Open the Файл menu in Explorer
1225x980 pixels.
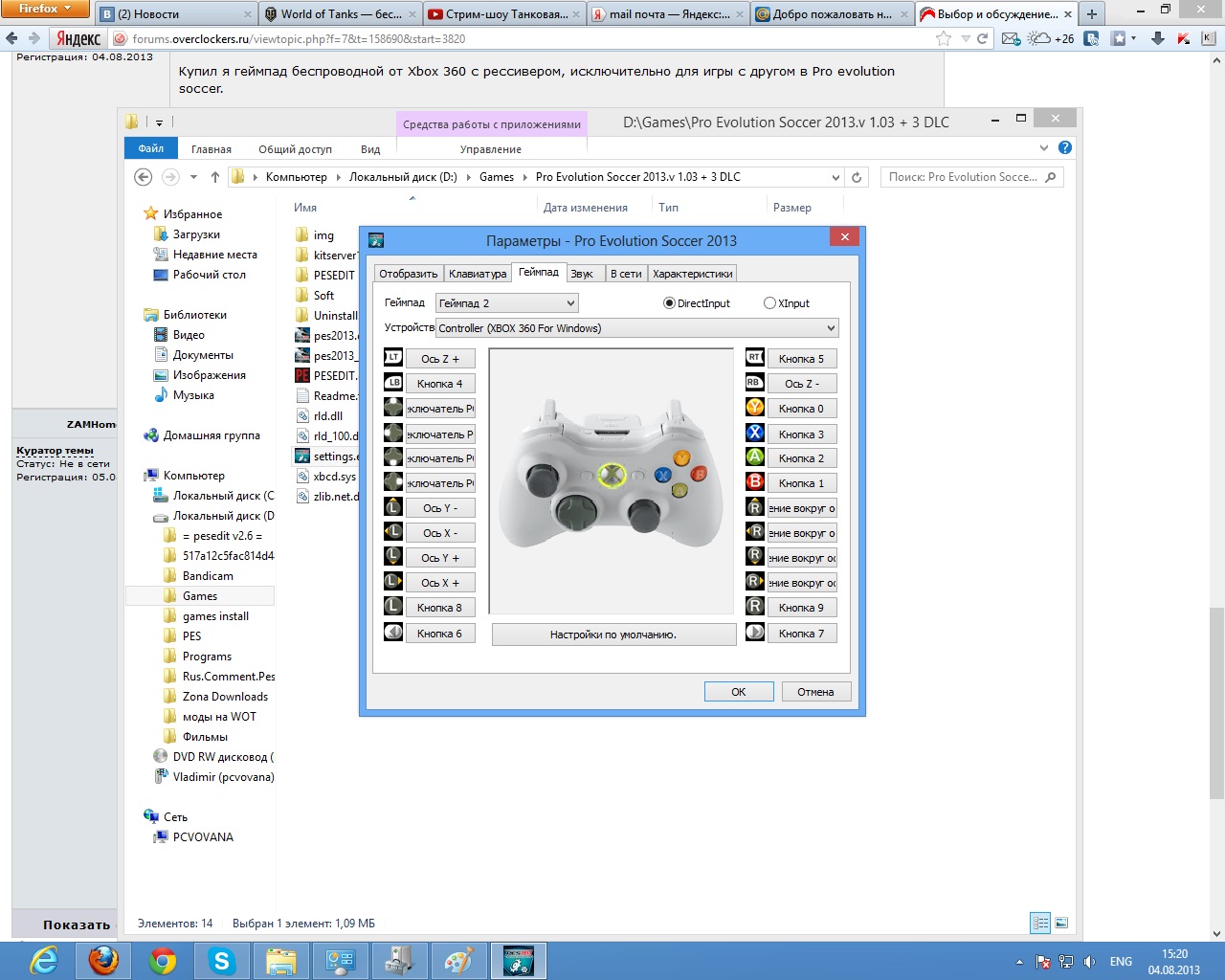tap(151, 148)
